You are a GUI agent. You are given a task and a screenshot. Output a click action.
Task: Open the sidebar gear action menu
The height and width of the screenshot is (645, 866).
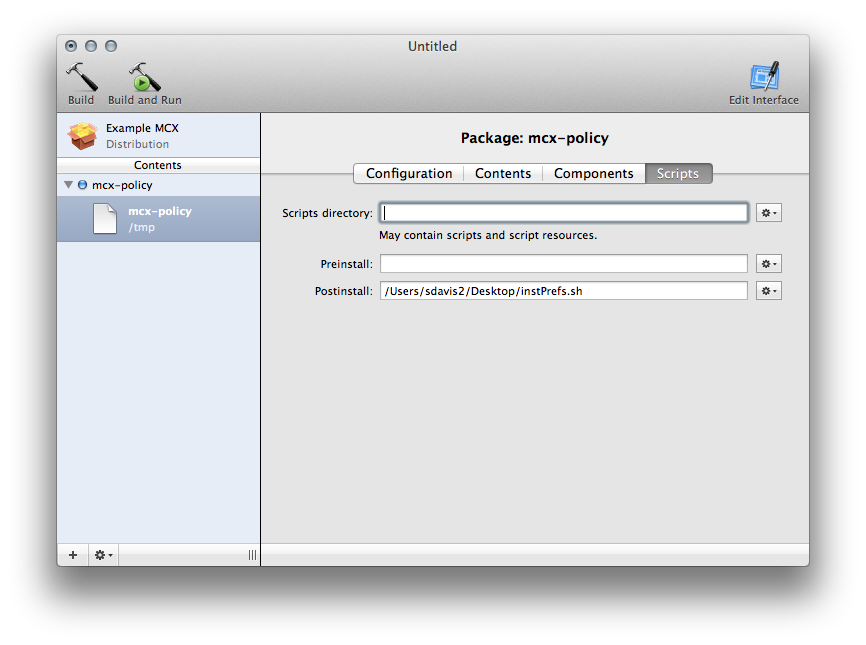click(x=103, y=555)
